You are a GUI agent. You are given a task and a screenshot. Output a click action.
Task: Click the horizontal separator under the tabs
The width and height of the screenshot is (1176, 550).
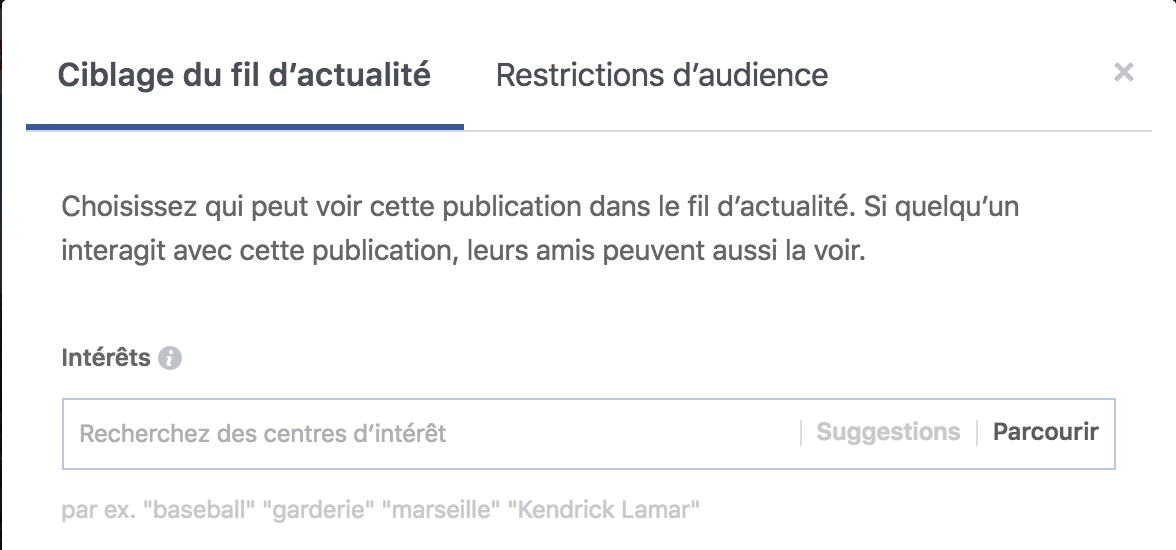(800, 130)
